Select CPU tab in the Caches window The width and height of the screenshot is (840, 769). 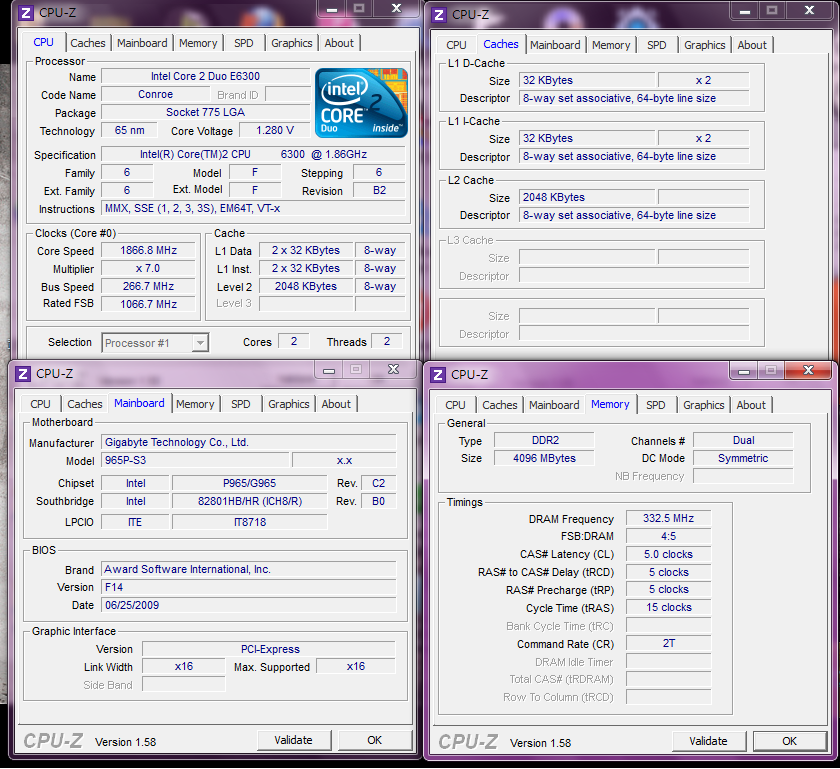pyautogui.click(x=456, y=45)
